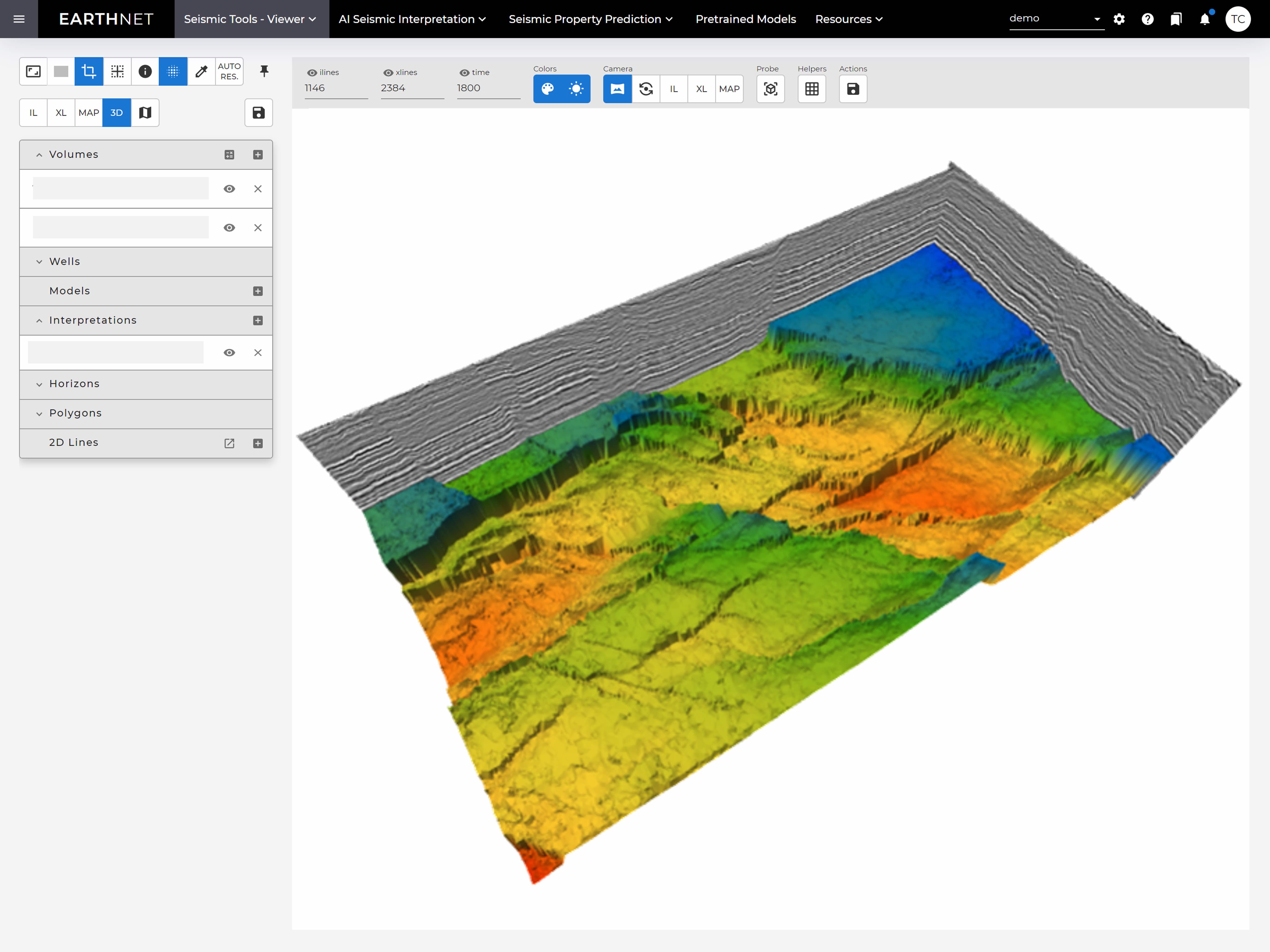Collapse the Volumes section

pos(39,155)
